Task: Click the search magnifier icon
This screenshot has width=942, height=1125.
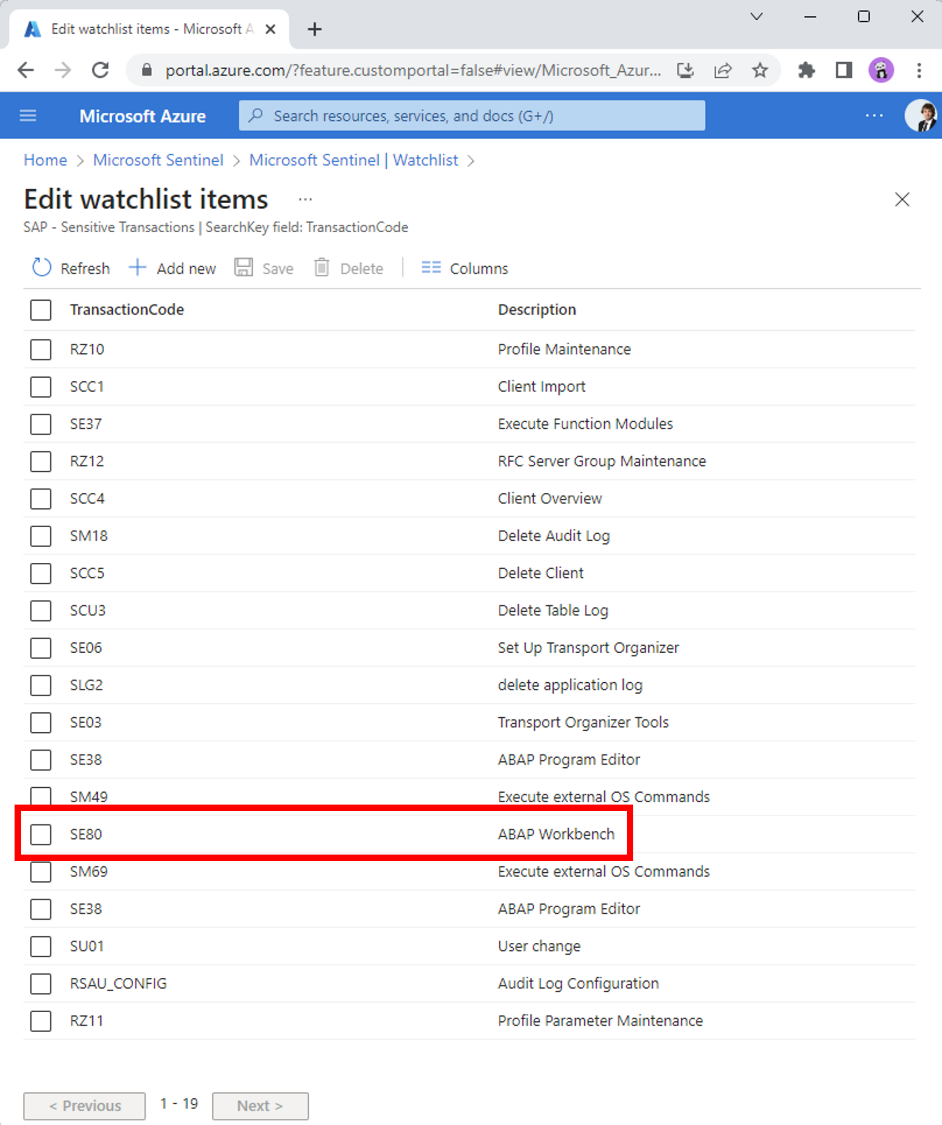Action: pyautogui.click(x=256, y=116)
